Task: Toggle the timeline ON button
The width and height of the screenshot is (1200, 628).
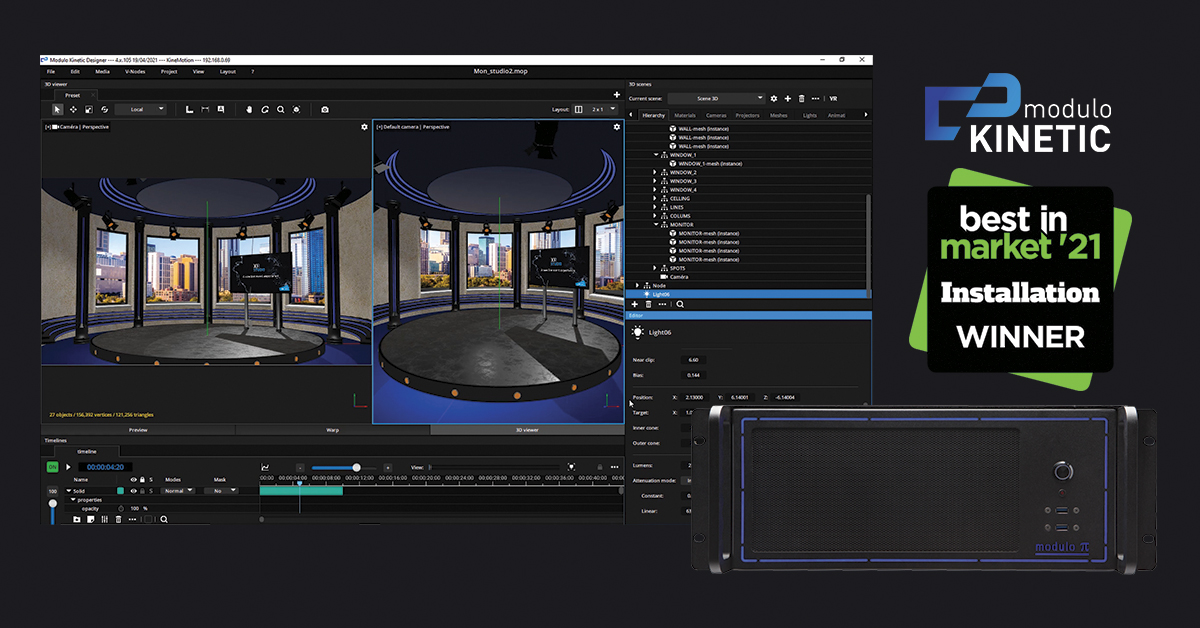Action: tap(52, 467)
